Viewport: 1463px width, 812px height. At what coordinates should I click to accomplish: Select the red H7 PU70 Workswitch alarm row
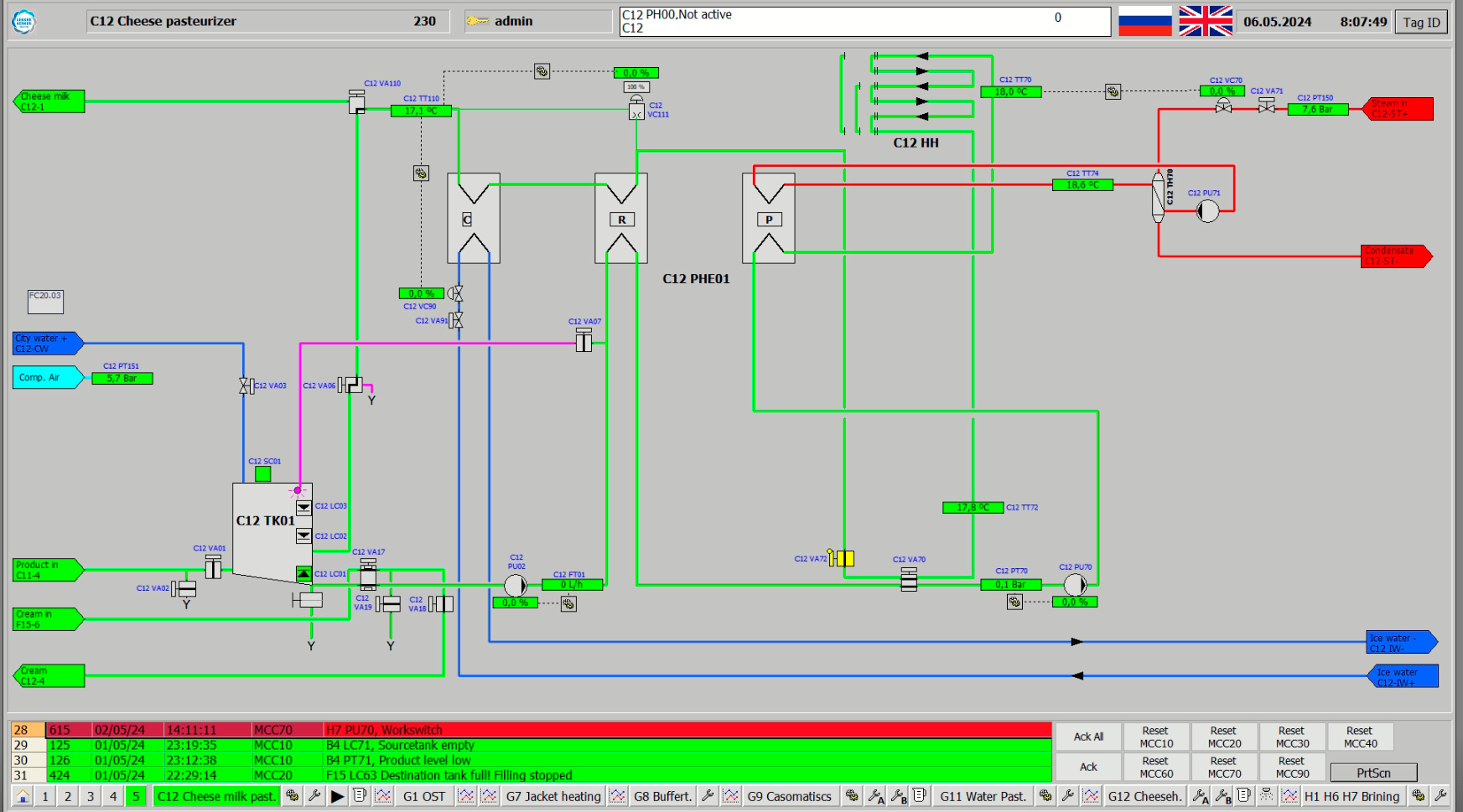(531, 730)
